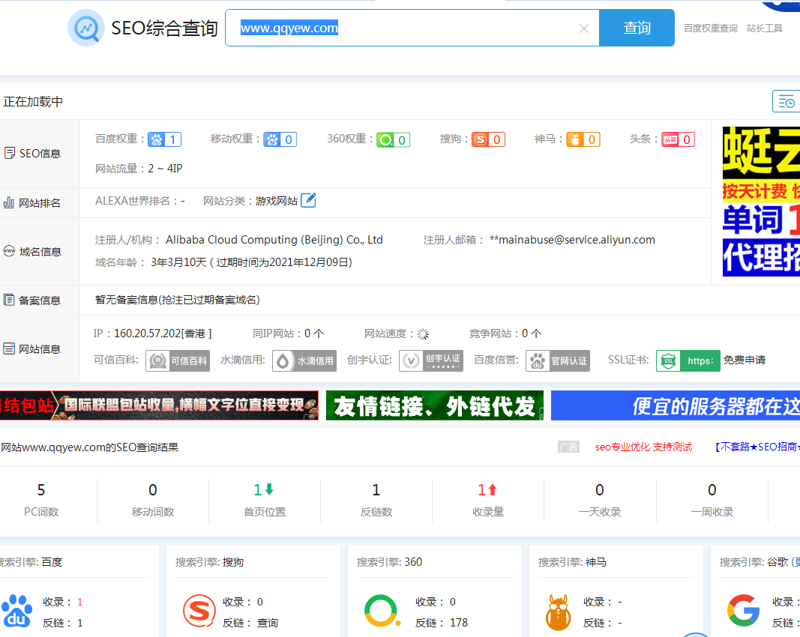
Task: Open the 百度权重查询 link
Action: 710,29
